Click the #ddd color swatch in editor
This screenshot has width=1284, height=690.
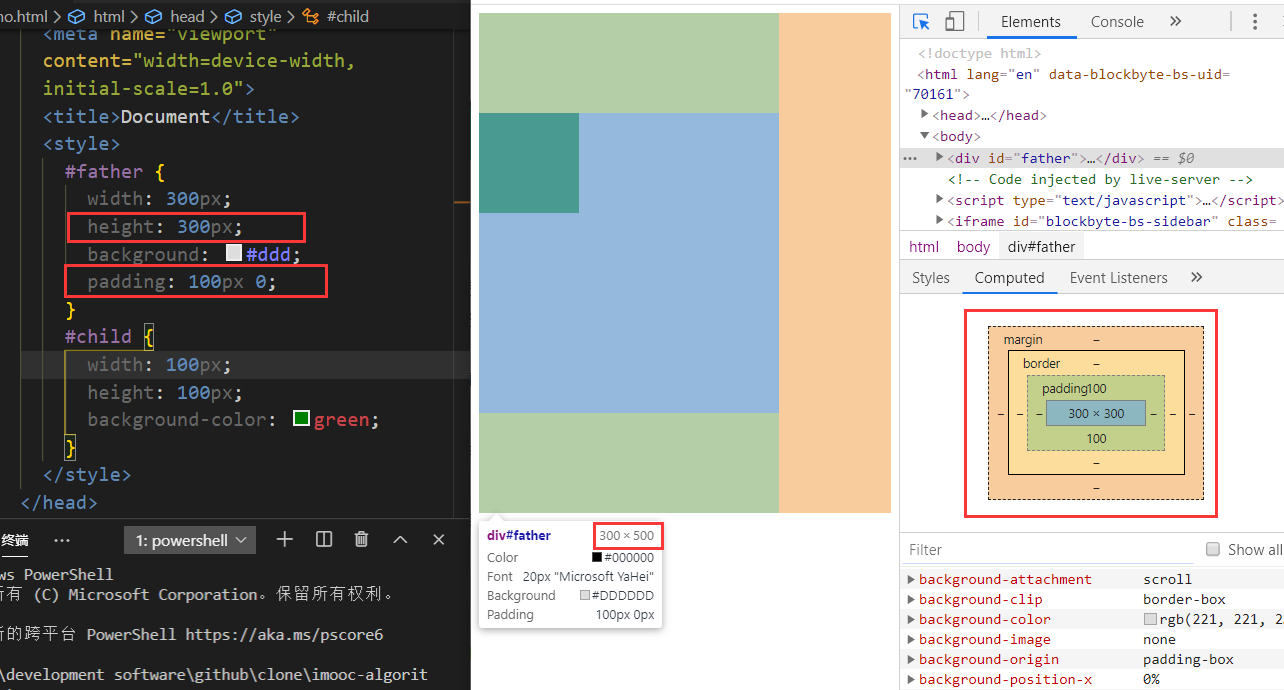tap(234, 253)
